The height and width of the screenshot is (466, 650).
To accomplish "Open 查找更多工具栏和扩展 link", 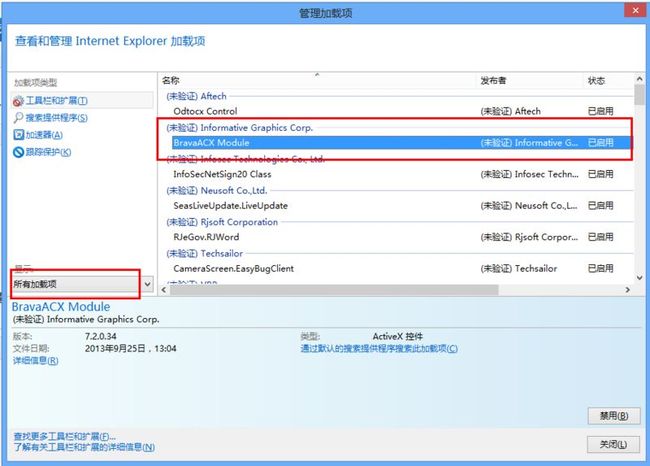I will 65,437.
